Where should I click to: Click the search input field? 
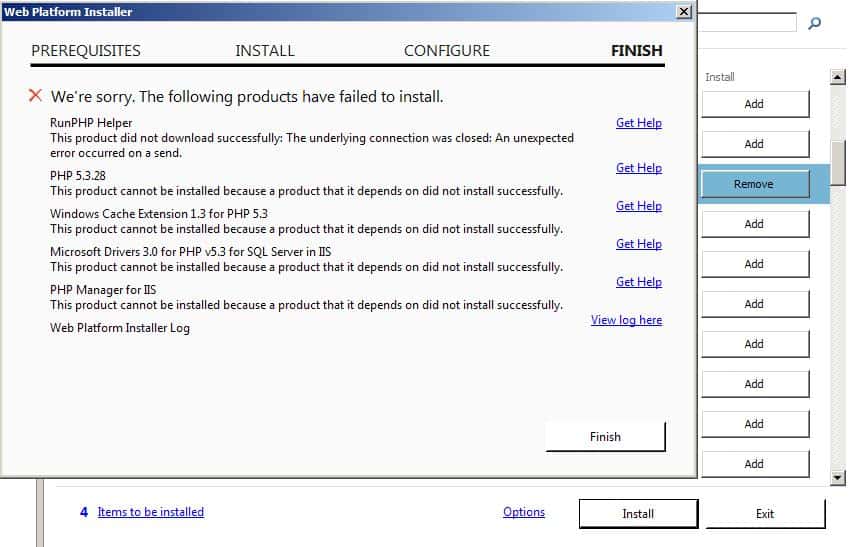(x=748, y=22)
